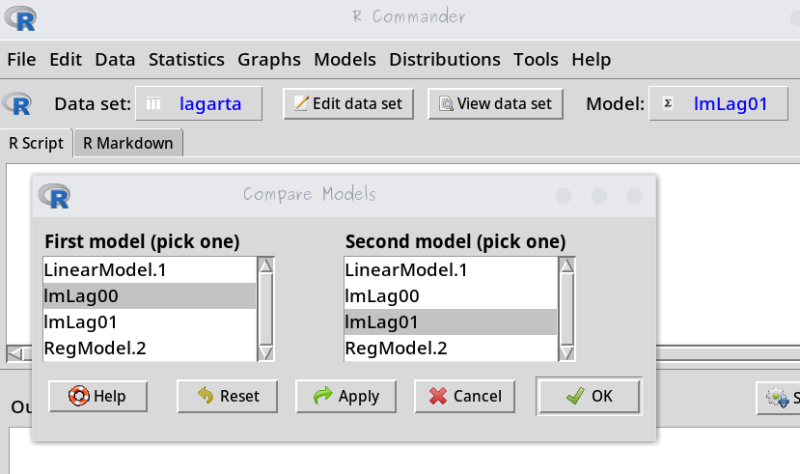Select RegModel.2 in Second model list

tap(450, 348)
